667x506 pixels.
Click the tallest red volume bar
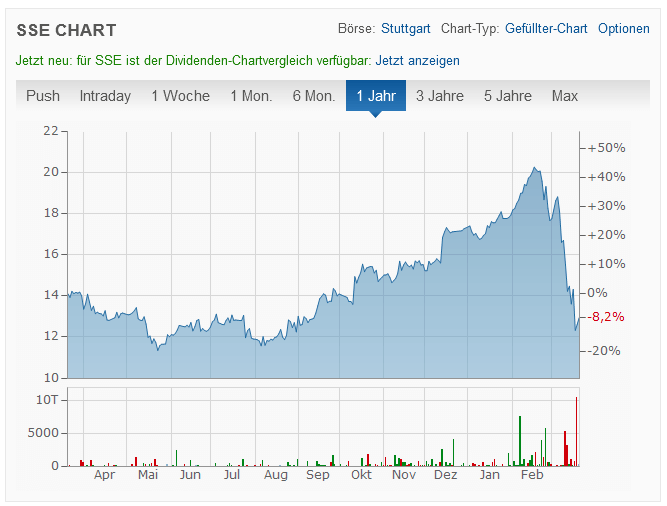(x=576, y=431)
